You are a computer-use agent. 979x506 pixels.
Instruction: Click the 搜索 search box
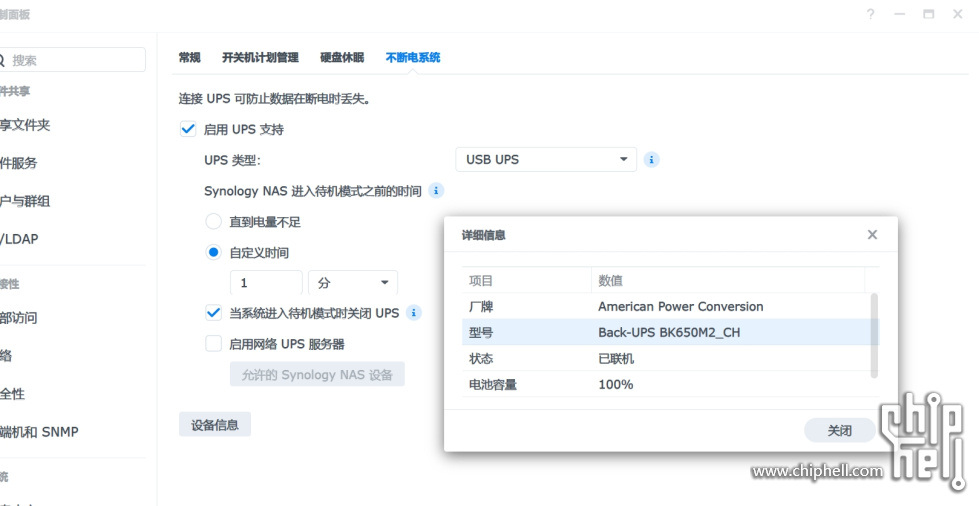pos(72,60)
